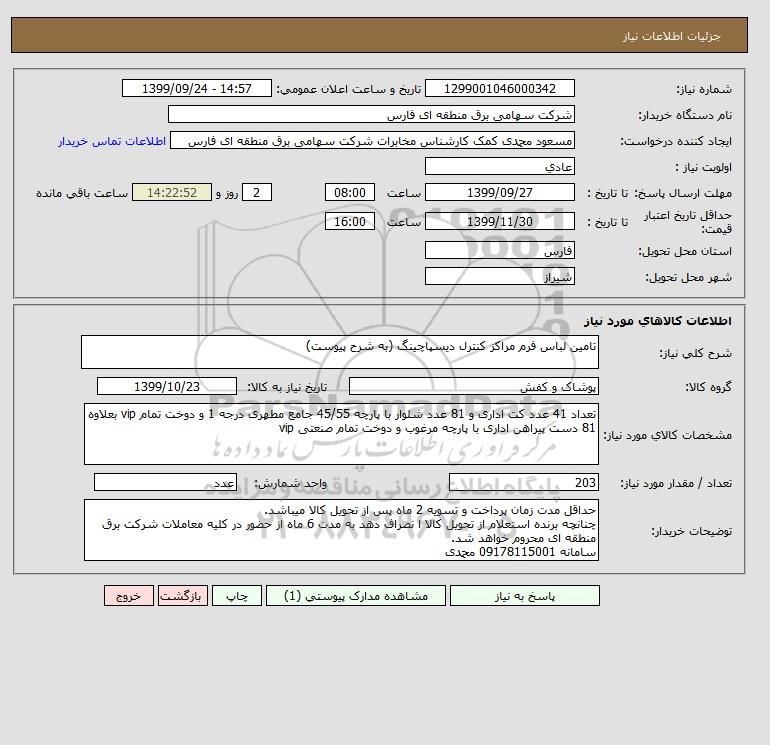Click delivery province field فارس
The height and width of the screenshot is (745, 770).
tap(499, 250)
